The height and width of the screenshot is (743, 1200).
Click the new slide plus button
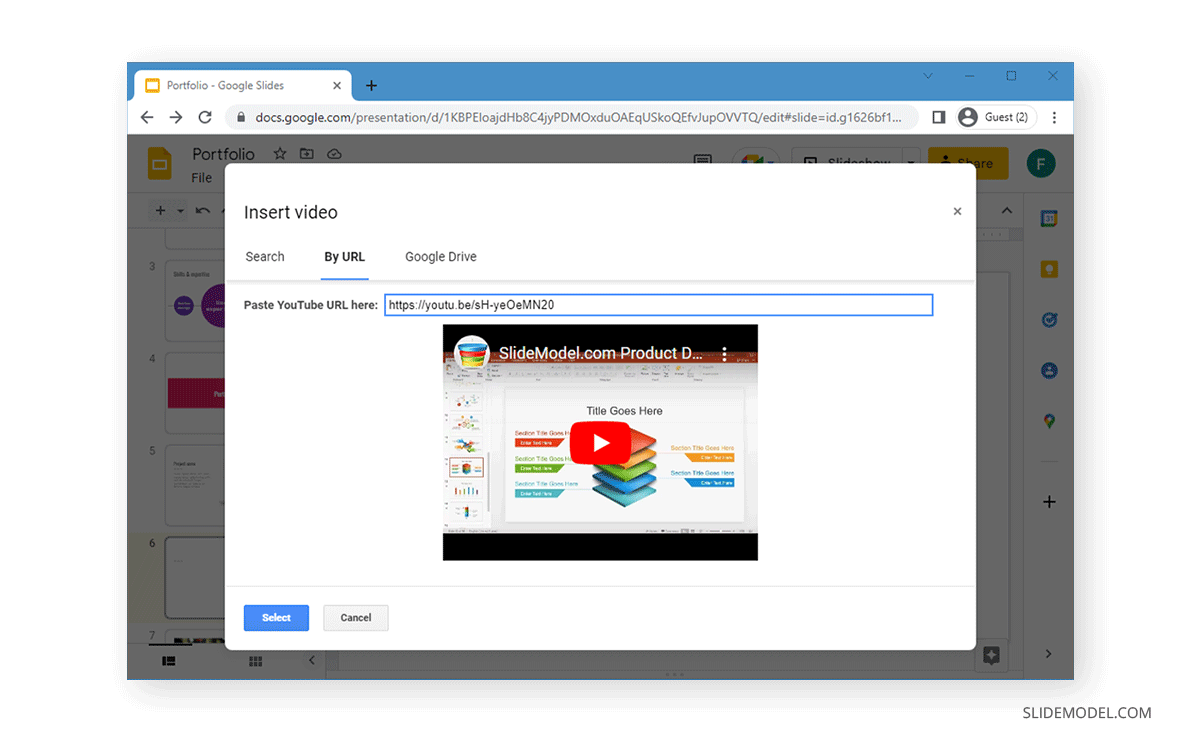click(159, 210)
